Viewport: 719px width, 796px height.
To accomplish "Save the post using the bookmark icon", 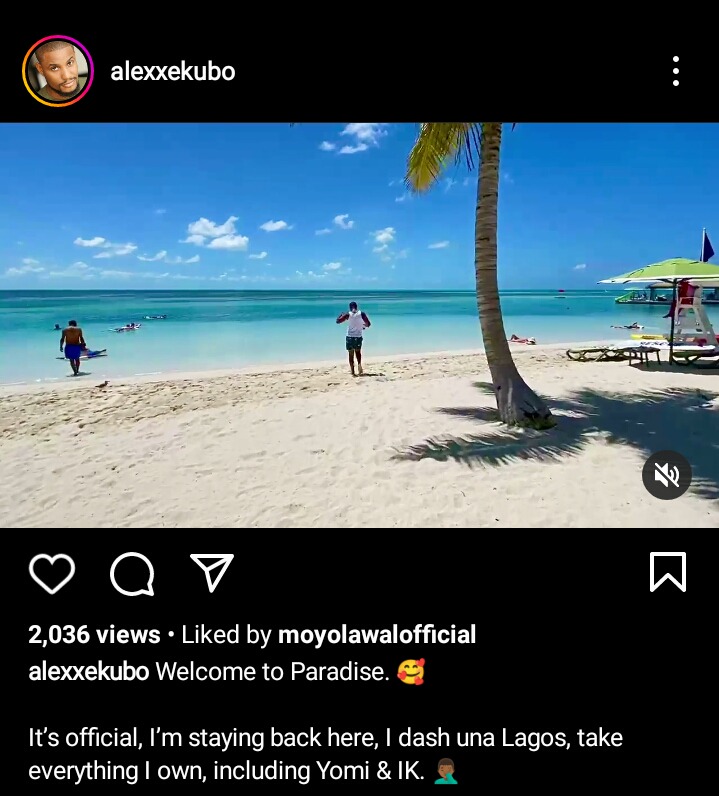I will pyautogui.click(x=668, y=572).
